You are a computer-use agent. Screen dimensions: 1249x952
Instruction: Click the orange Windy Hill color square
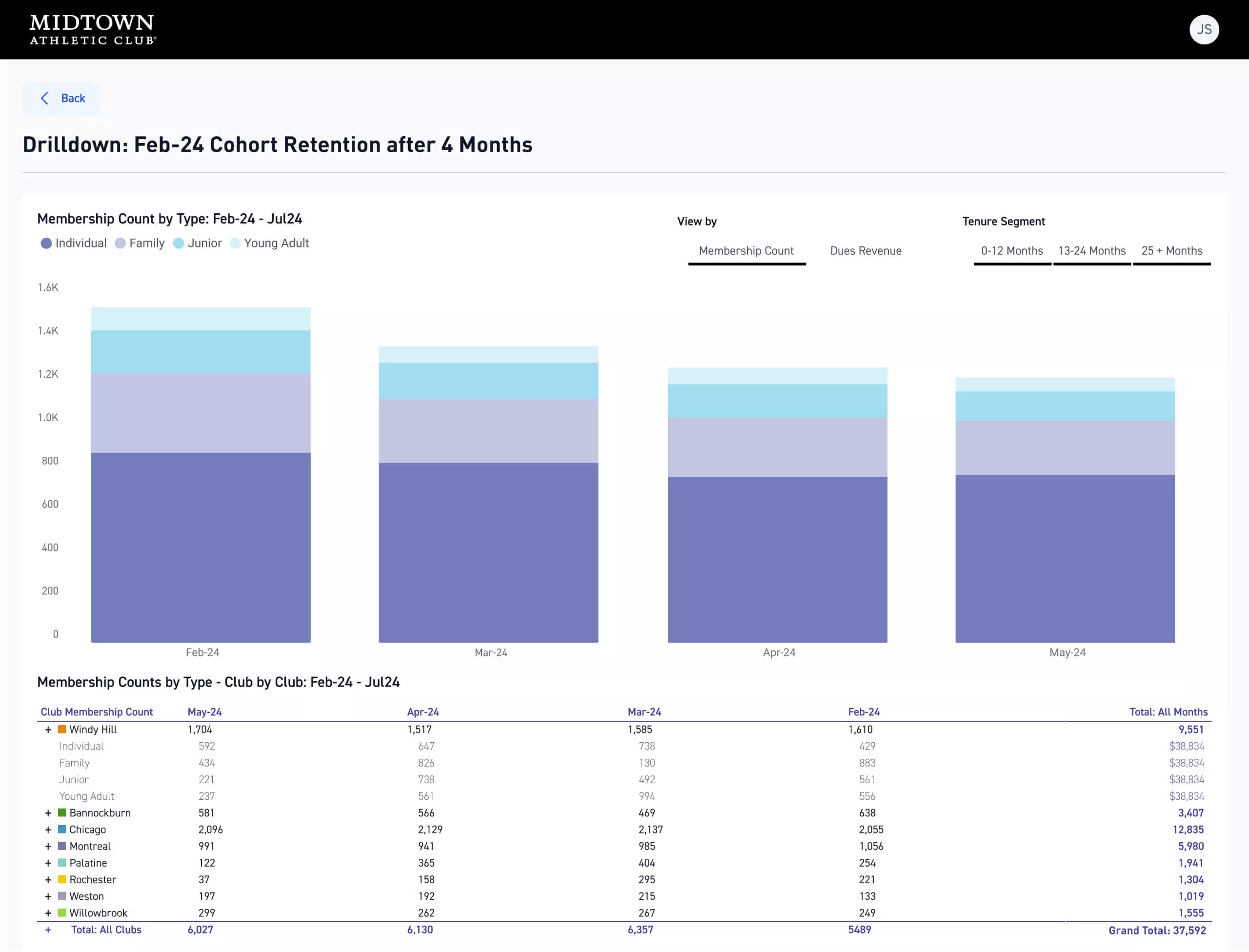[62, 729]
